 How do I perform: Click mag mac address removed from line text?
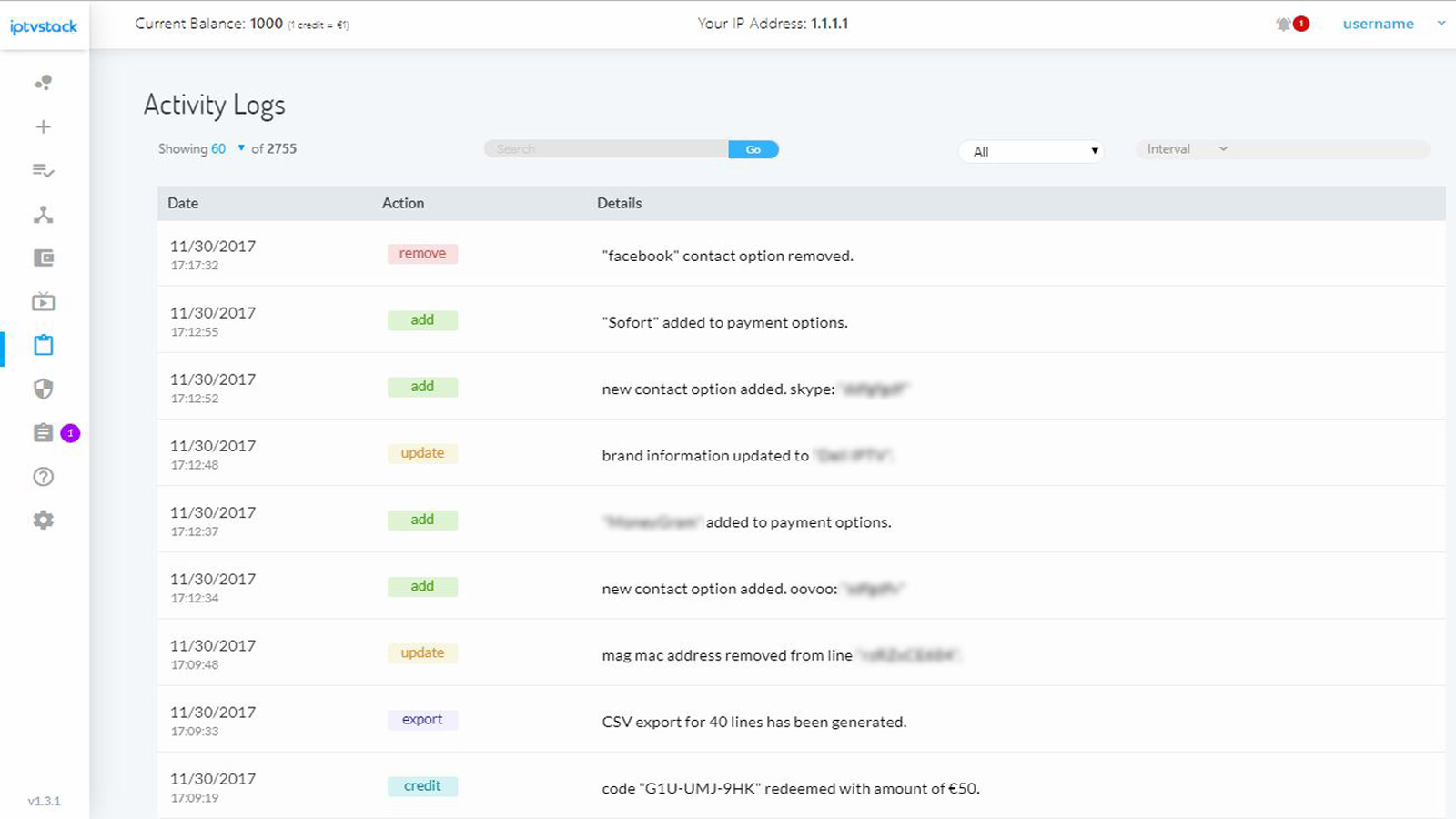(727, 655)
